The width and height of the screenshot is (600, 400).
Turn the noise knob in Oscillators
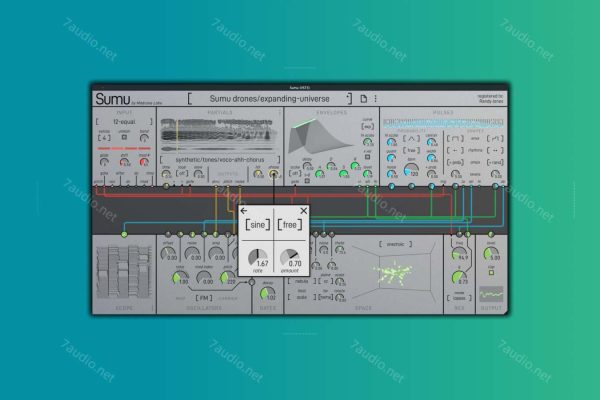click(192, 253)
